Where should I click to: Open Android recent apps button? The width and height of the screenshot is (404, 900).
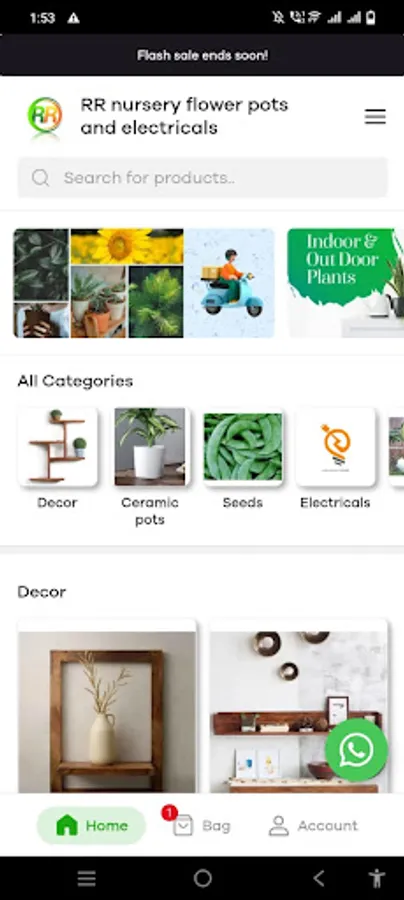coord(87,878)
